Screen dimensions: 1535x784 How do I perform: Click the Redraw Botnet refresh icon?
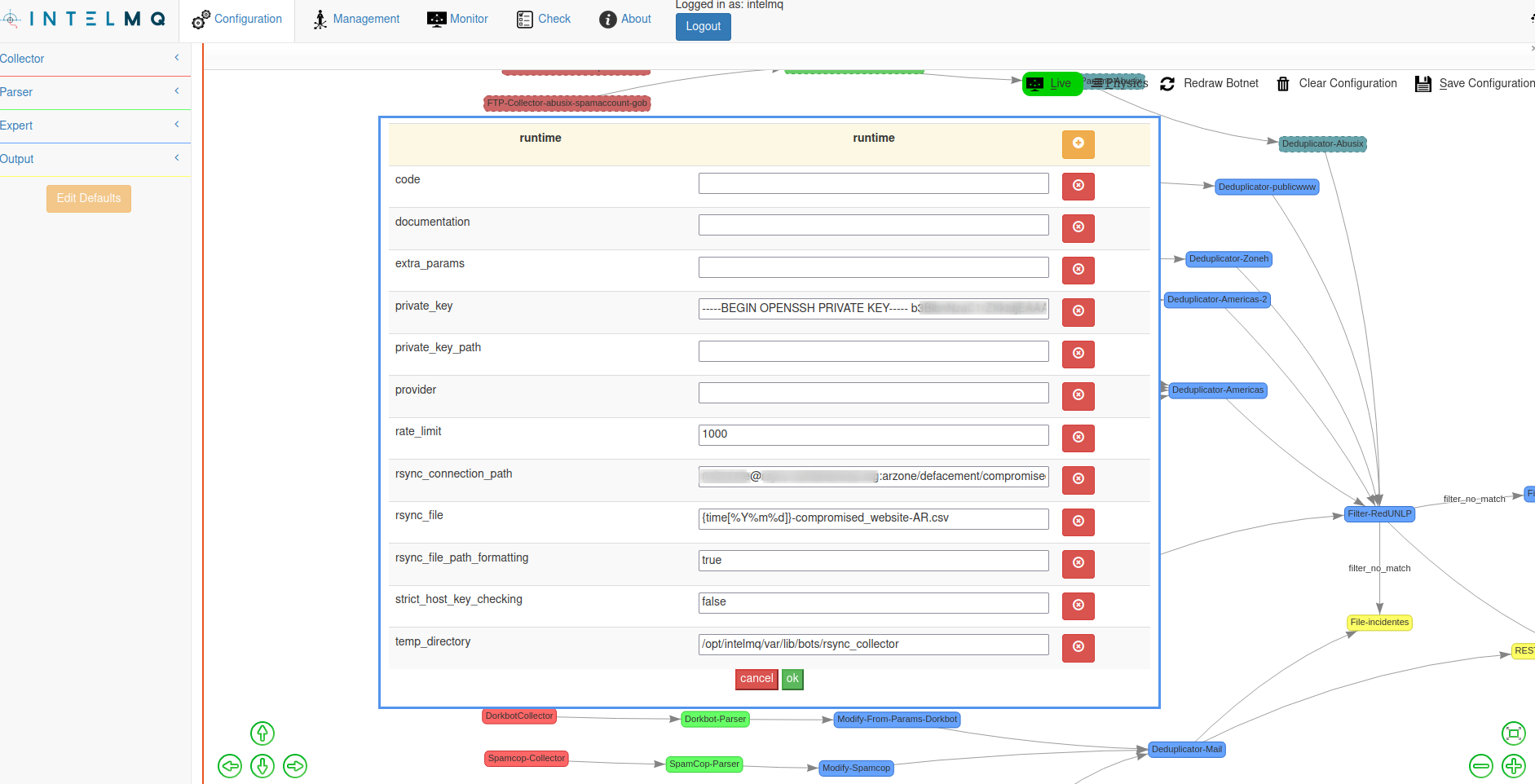click(1167, 83)
